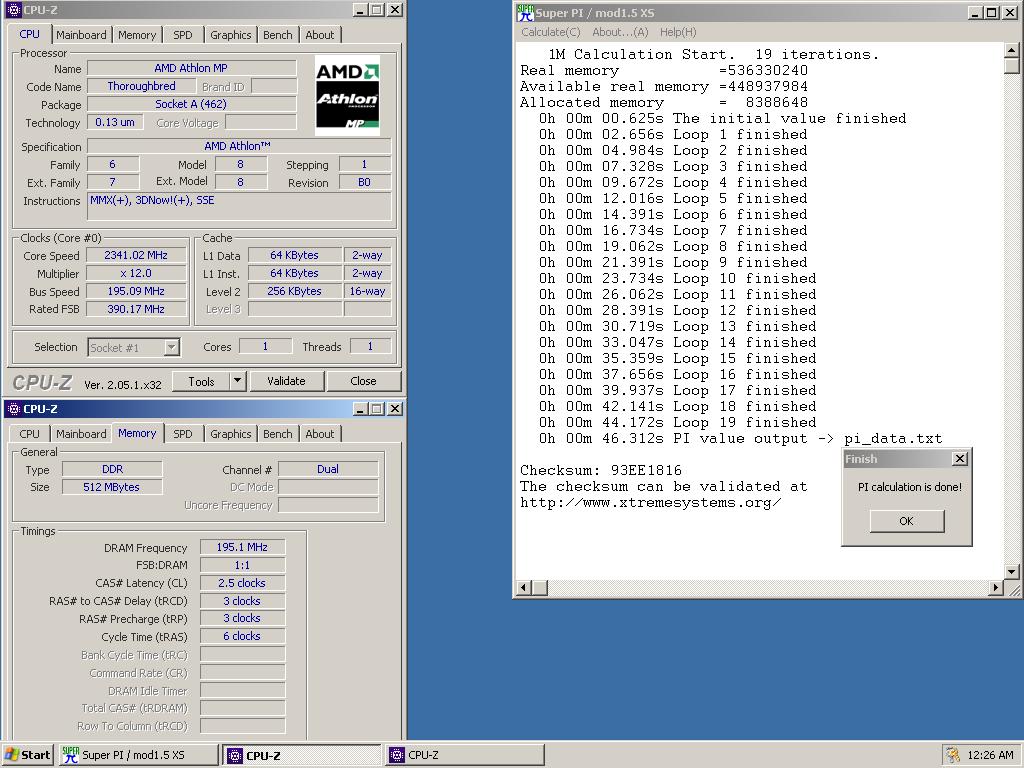The height and width of the screenshot is (768, 1024).
Task: Click the scroll-left arrow in Super PI
Action: 523,588
